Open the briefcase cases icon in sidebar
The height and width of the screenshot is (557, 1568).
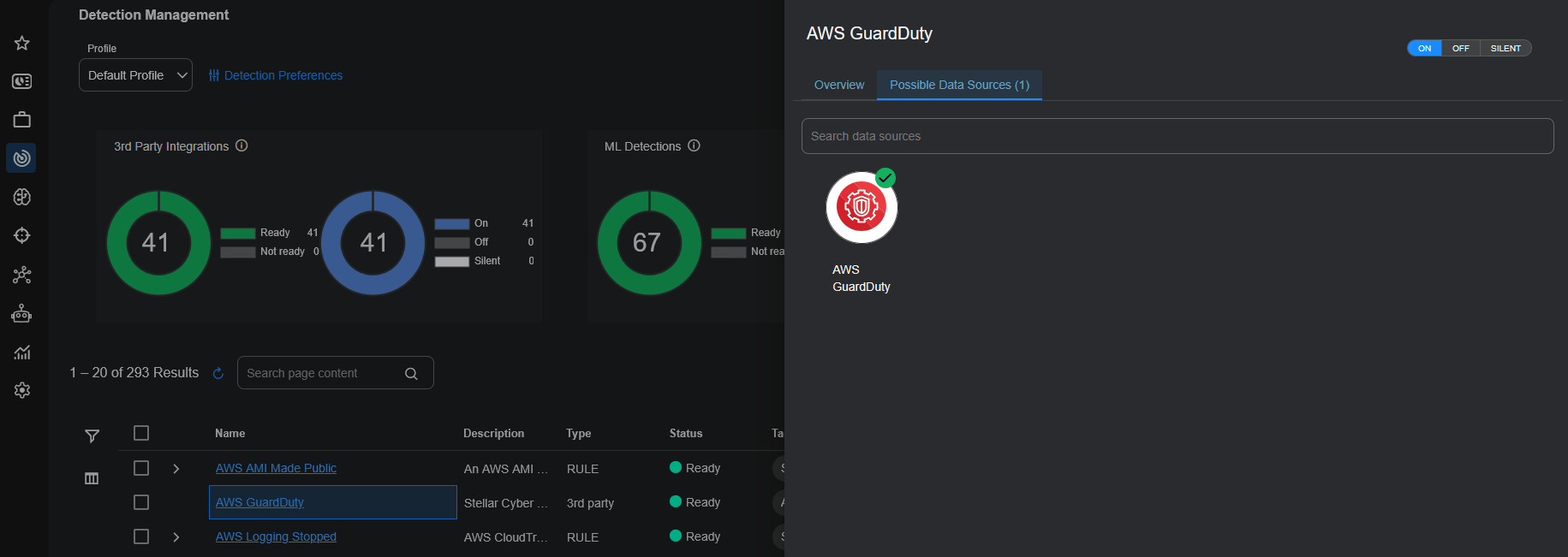point(22,120)
